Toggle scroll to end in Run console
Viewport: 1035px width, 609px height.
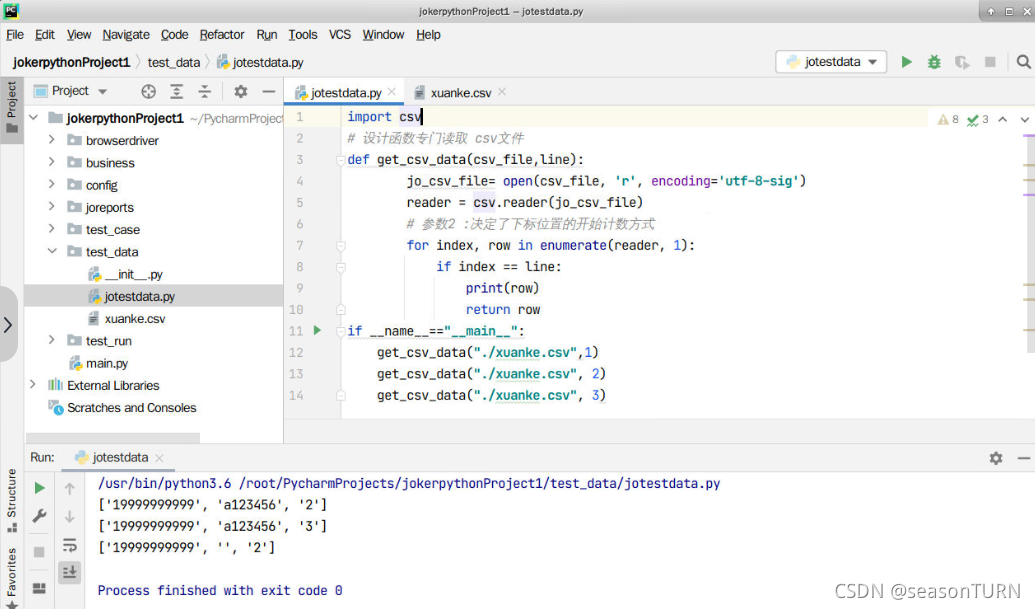pyautogui.click(x=69, y=572)
